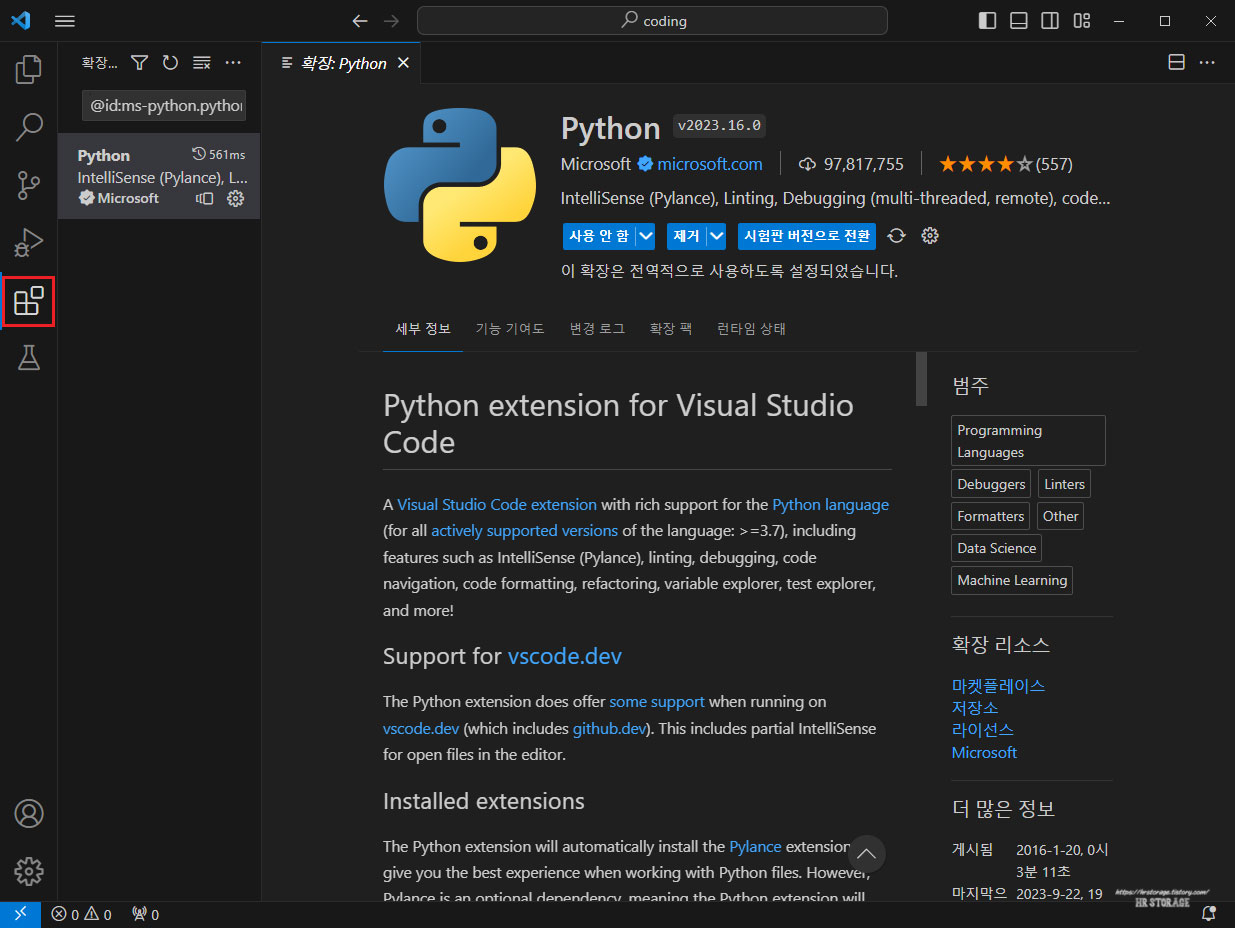Click the 사용 안 함 button

coord(599,236)
